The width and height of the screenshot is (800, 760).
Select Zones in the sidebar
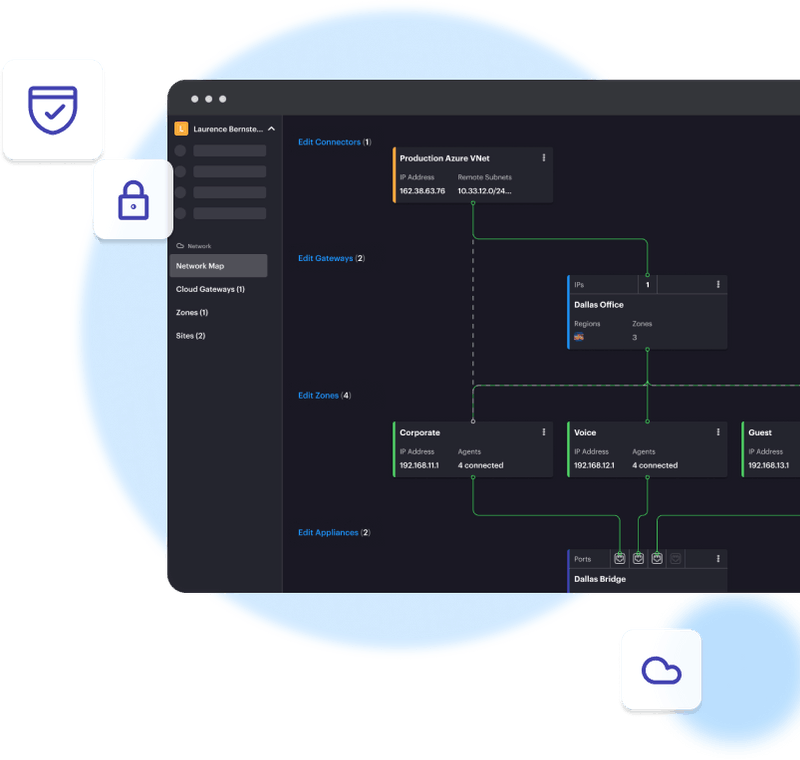[191, 312]
